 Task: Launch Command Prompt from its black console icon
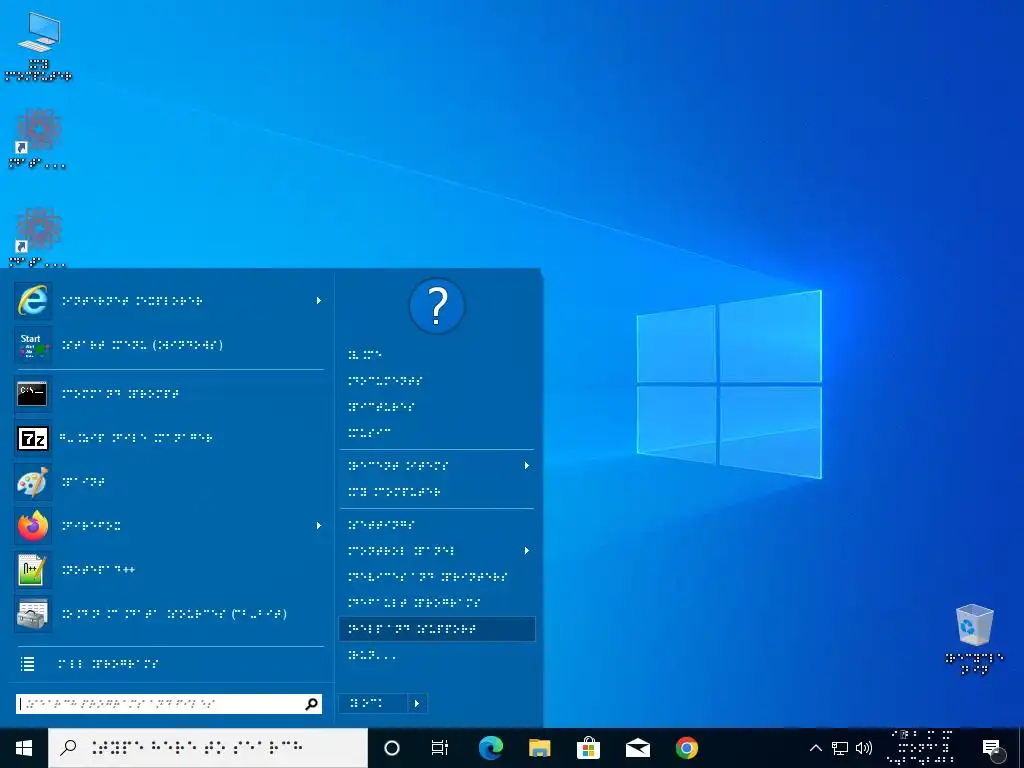click(x=33, y=394)
